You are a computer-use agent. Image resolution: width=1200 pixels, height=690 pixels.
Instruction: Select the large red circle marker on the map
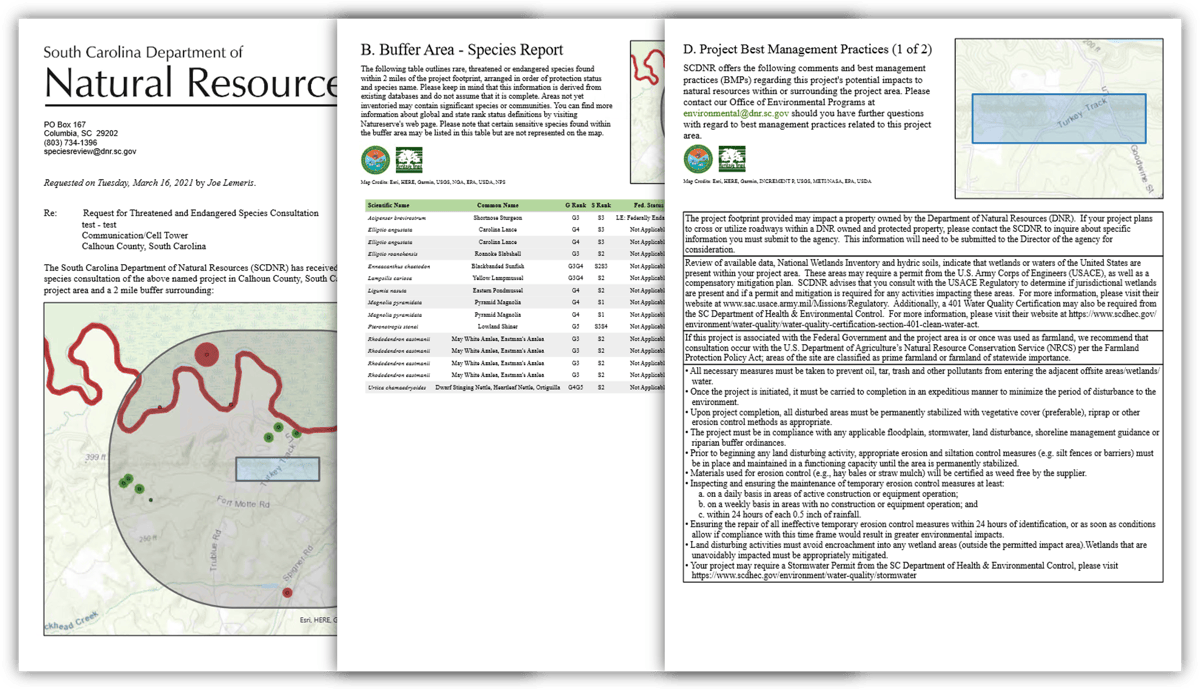[206, 352]
